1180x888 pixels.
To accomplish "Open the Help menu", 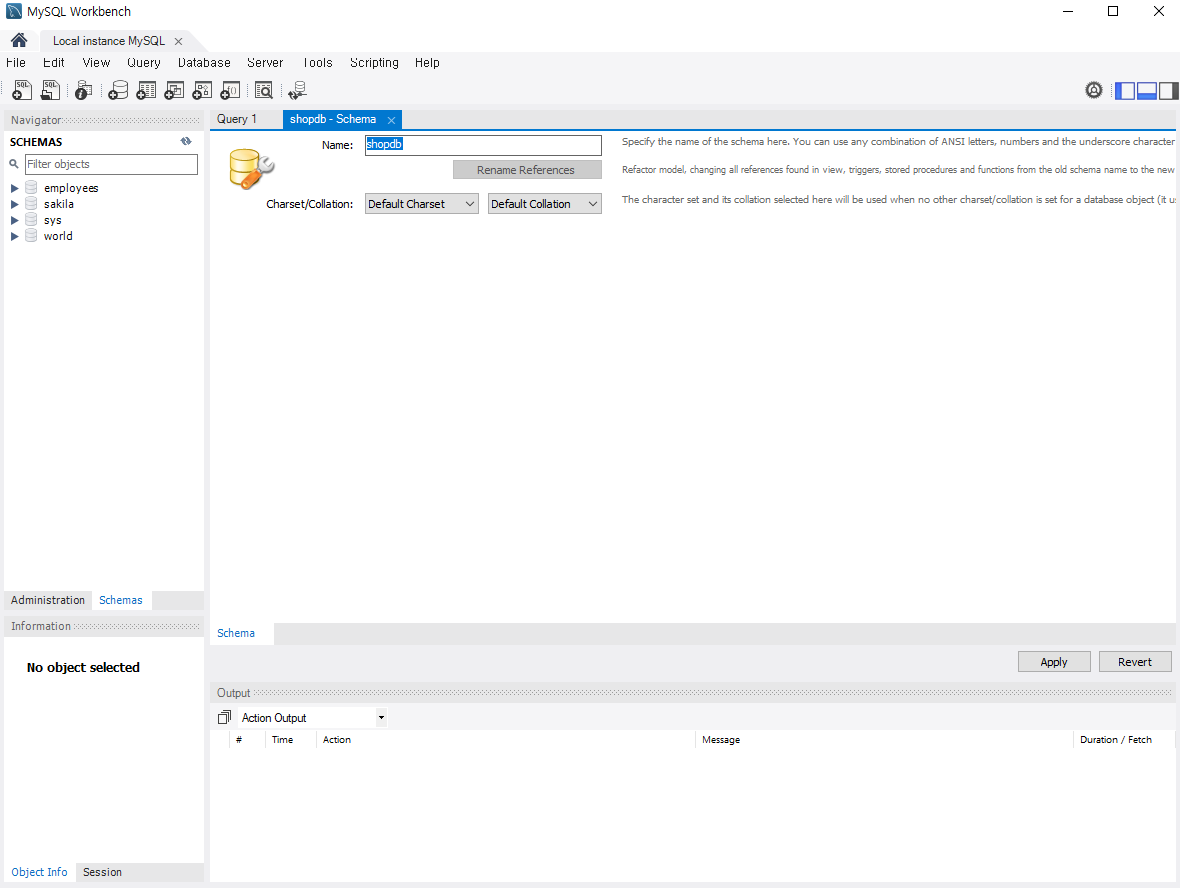I will 427,62.
